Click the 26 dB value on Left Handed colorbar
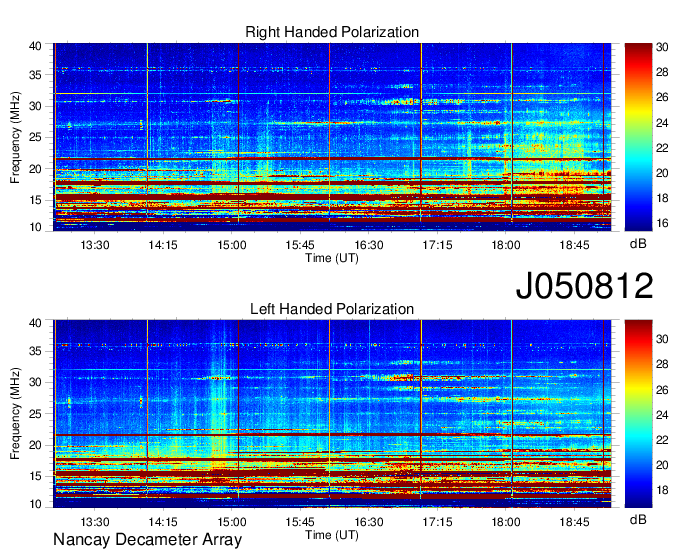The width and height of the screenshot is (680, 552). (x=662, y=390)
